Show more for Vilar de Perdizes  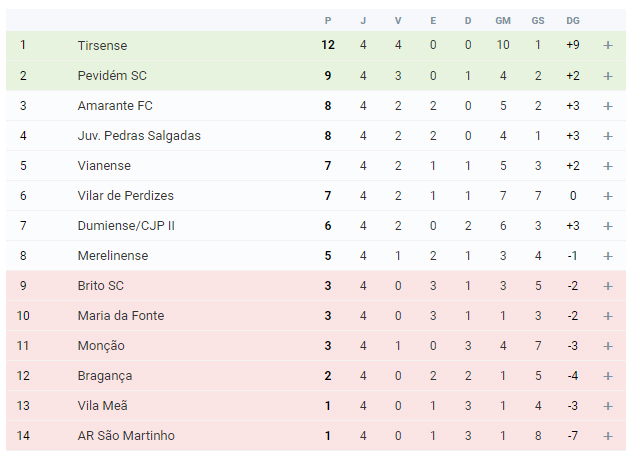point(608,196)
